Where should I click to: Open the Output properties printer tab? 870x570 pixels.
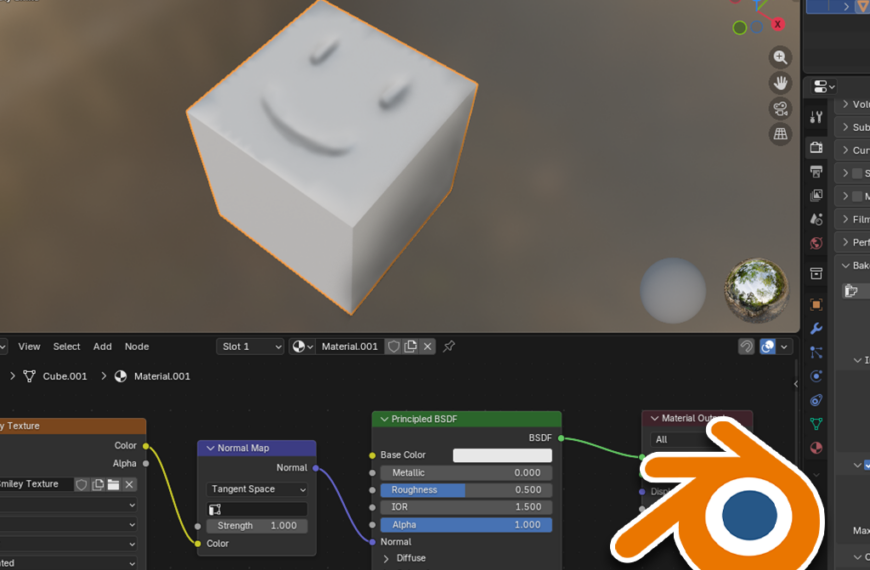816,171
